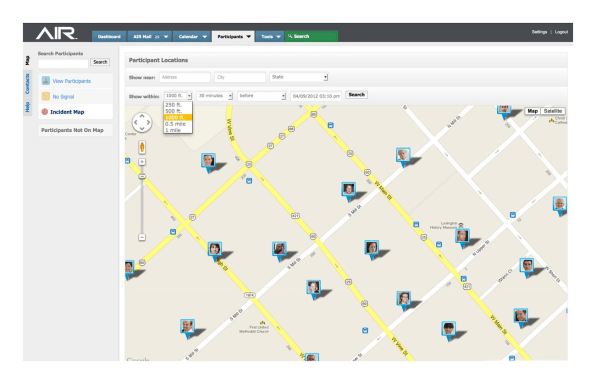Switch to Map view button
Viewport: 596px width, 384px height.
tap(532, 111)
